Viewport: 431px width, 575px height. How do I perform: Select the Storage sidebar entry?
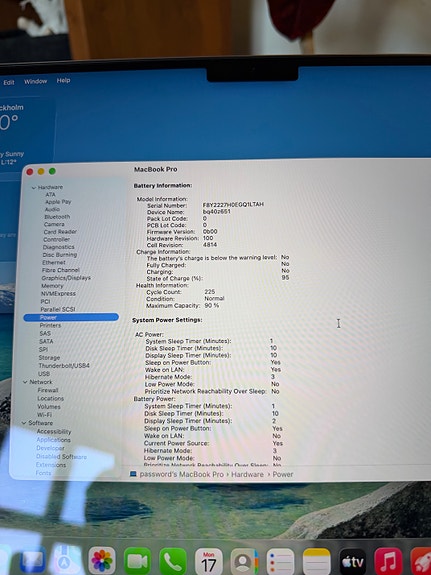pos(50,358)
